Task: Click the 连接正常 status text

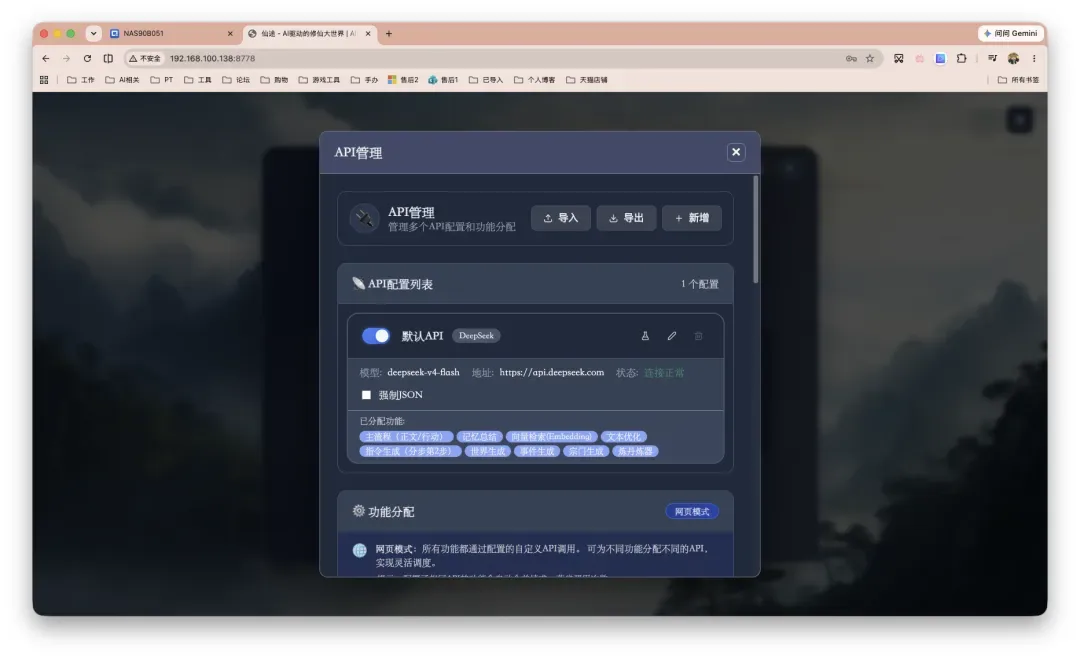Action: pos(664,373)
